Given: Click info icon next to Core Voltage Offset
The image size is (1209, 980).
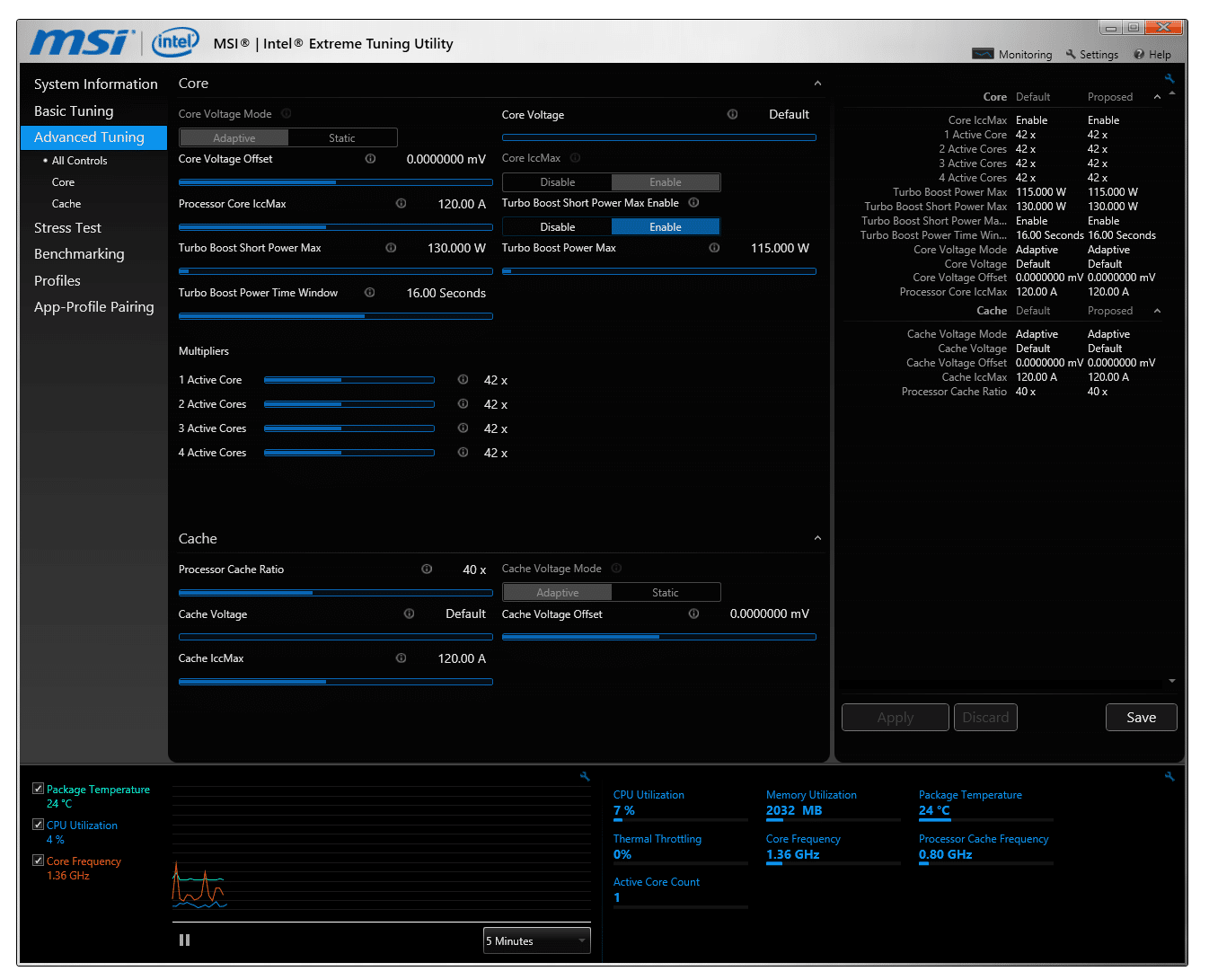Looking at the screenshot, I should 370,159.
